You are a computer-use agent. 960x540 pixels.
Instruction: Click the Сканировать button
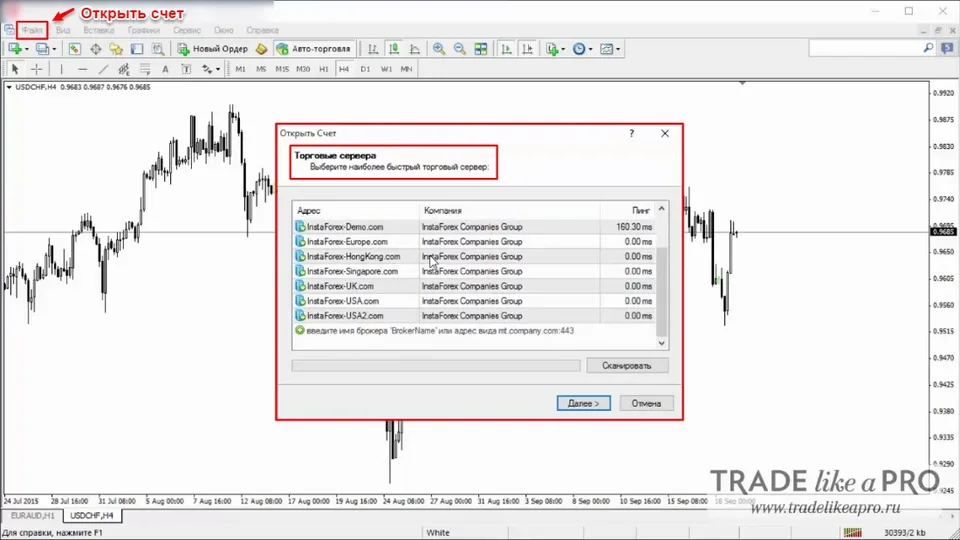[627, 366]
